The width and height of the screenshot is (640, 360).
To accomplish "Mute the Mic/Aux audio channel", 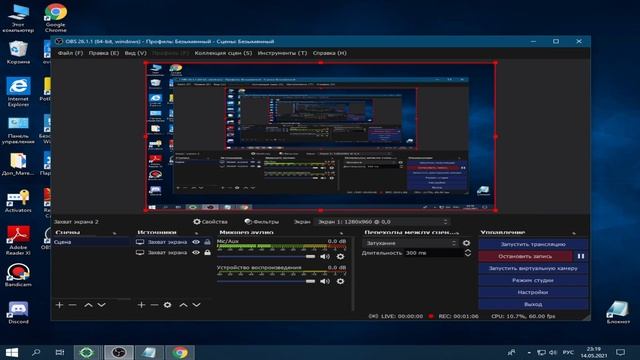I will (325, 256).
